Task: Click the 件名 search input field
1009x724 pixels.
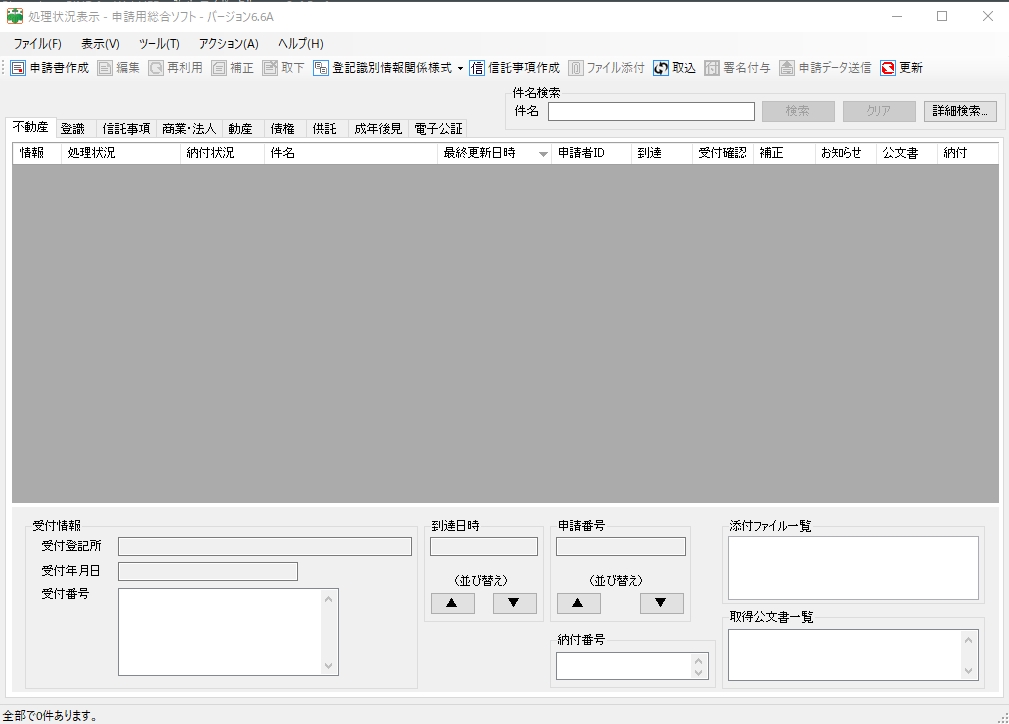Action: (651, 111)
